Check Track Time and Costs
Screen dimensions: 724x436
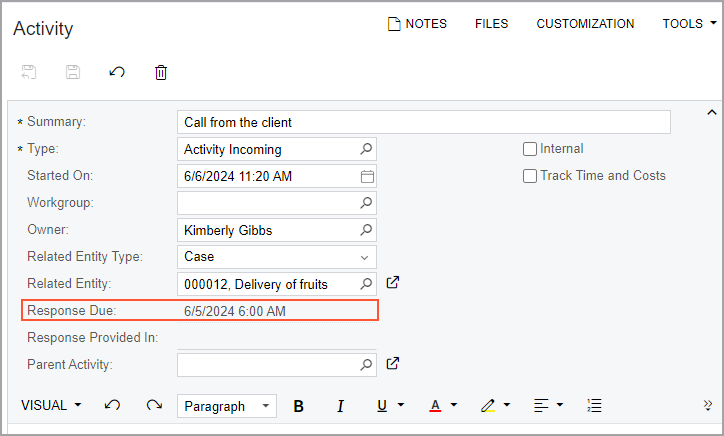click(x=530, y=176)
